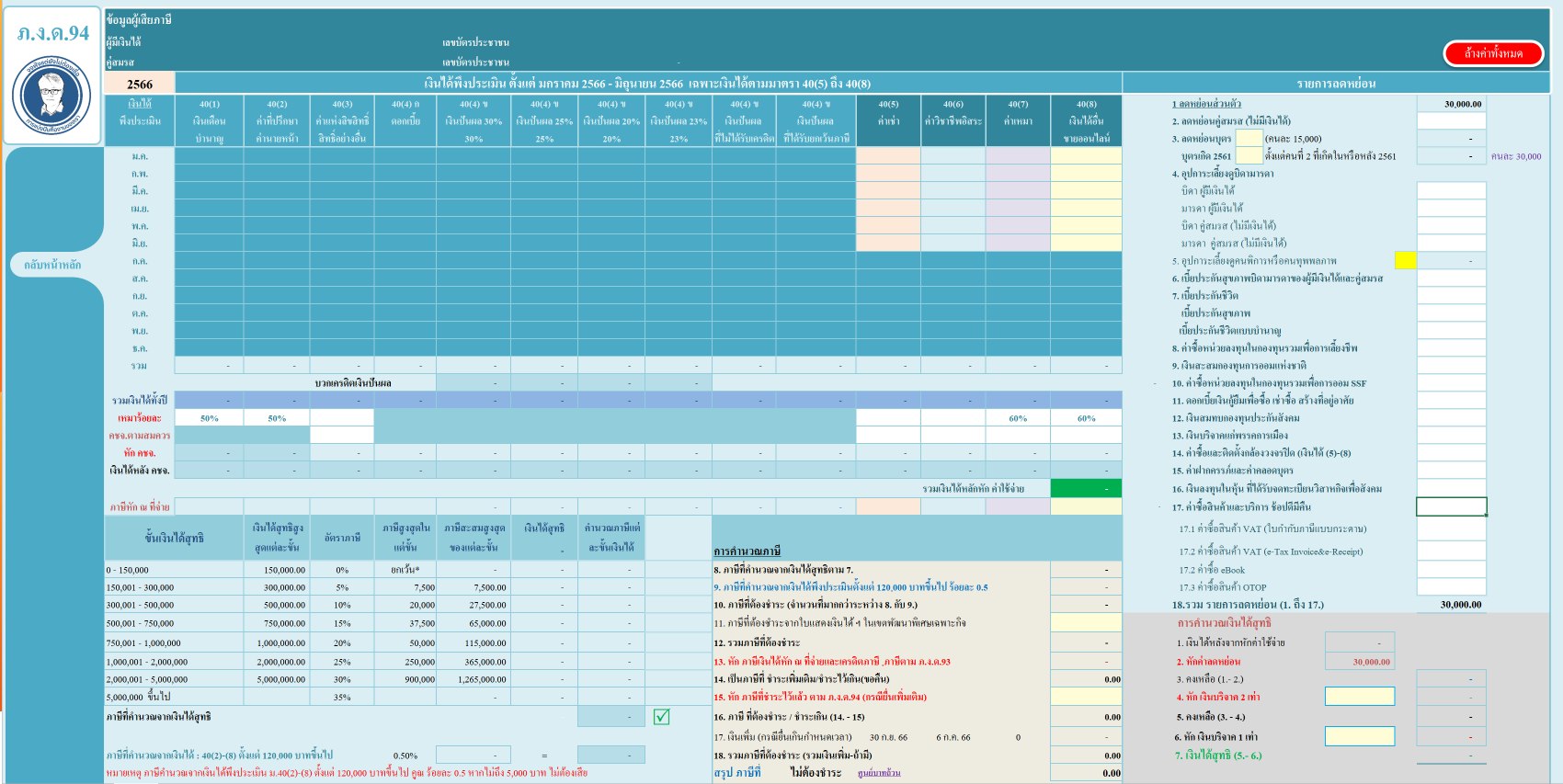Image resolution: width=1563 pixels, height=784 pixels.
Task: Click the 17.3 ค่าซื้อสินค้า OTOP amount field
Action: pos(1451,587)
